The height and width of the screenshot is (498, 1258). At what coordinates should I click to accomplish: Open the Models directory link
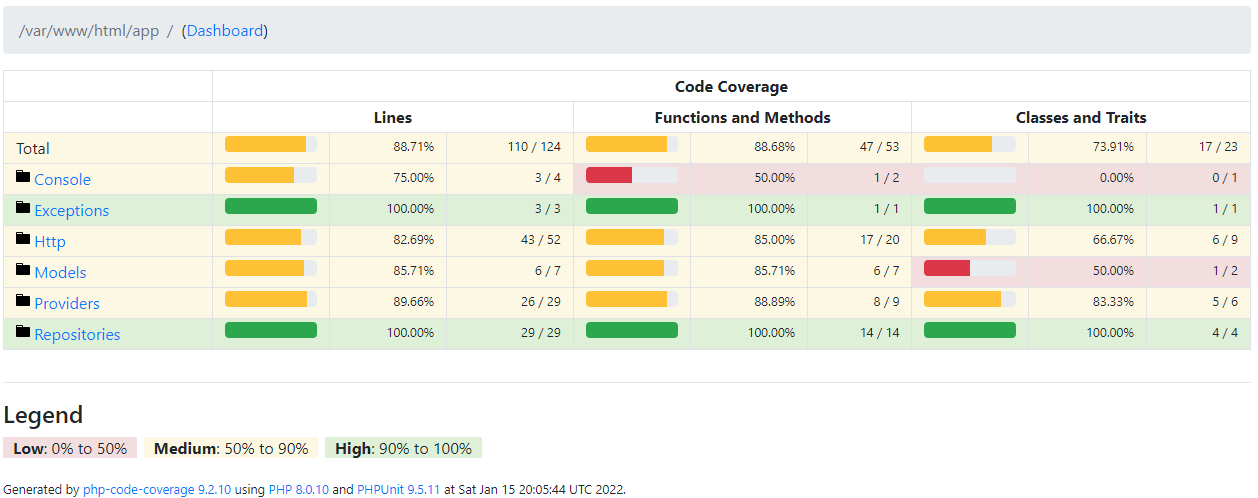[x=60, y=272]
